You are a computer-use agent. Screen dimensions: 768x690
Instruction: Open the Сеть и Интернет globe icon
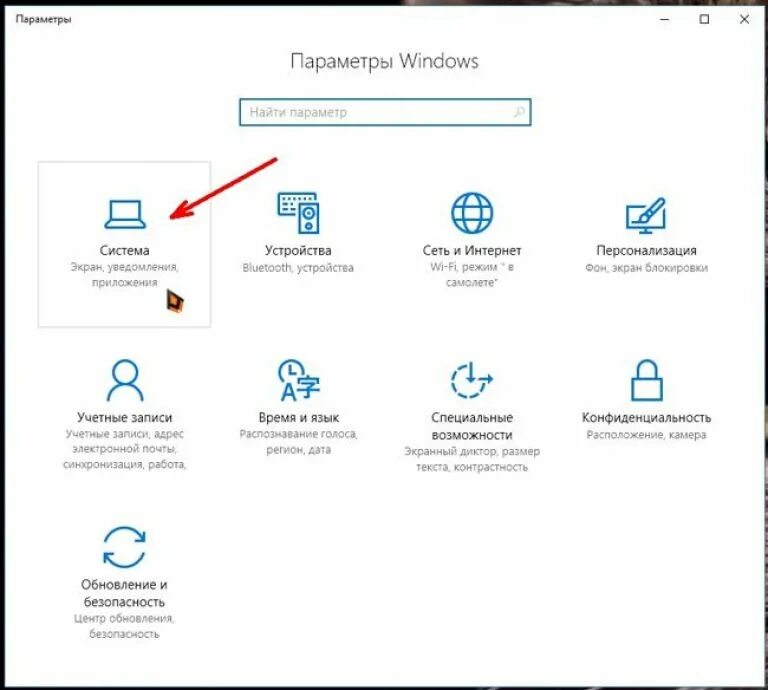point(472,213)
